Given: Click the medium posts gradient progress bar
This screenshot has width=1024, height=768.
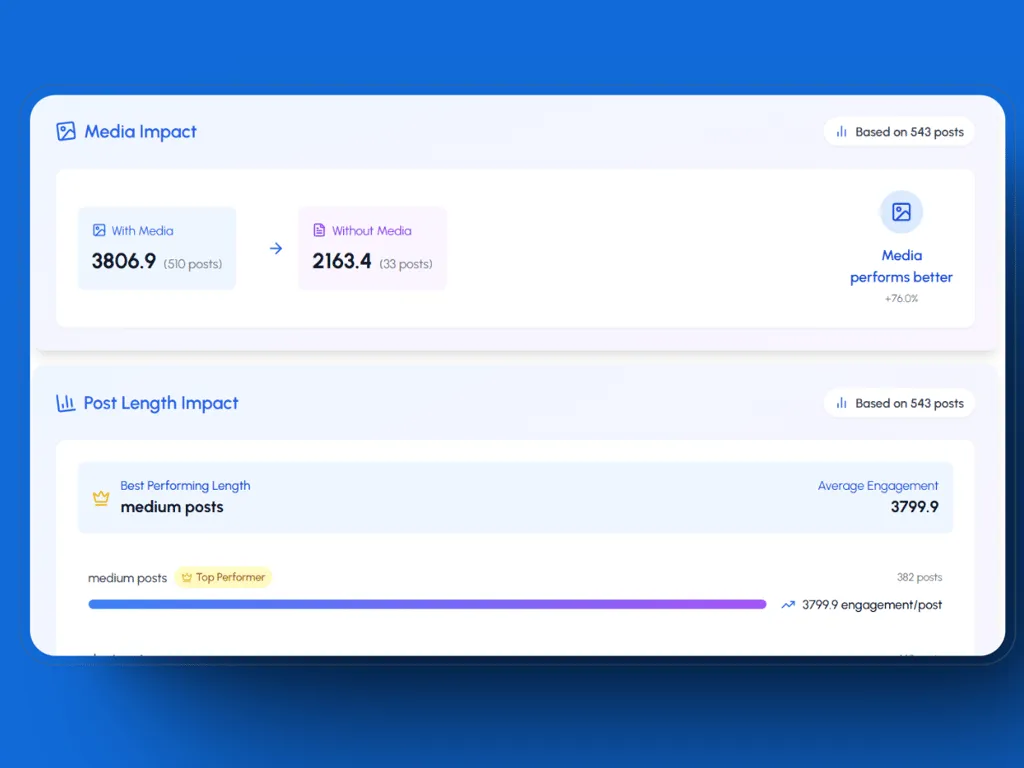Looking at the screenshot, I should click(x=427, y=604).
